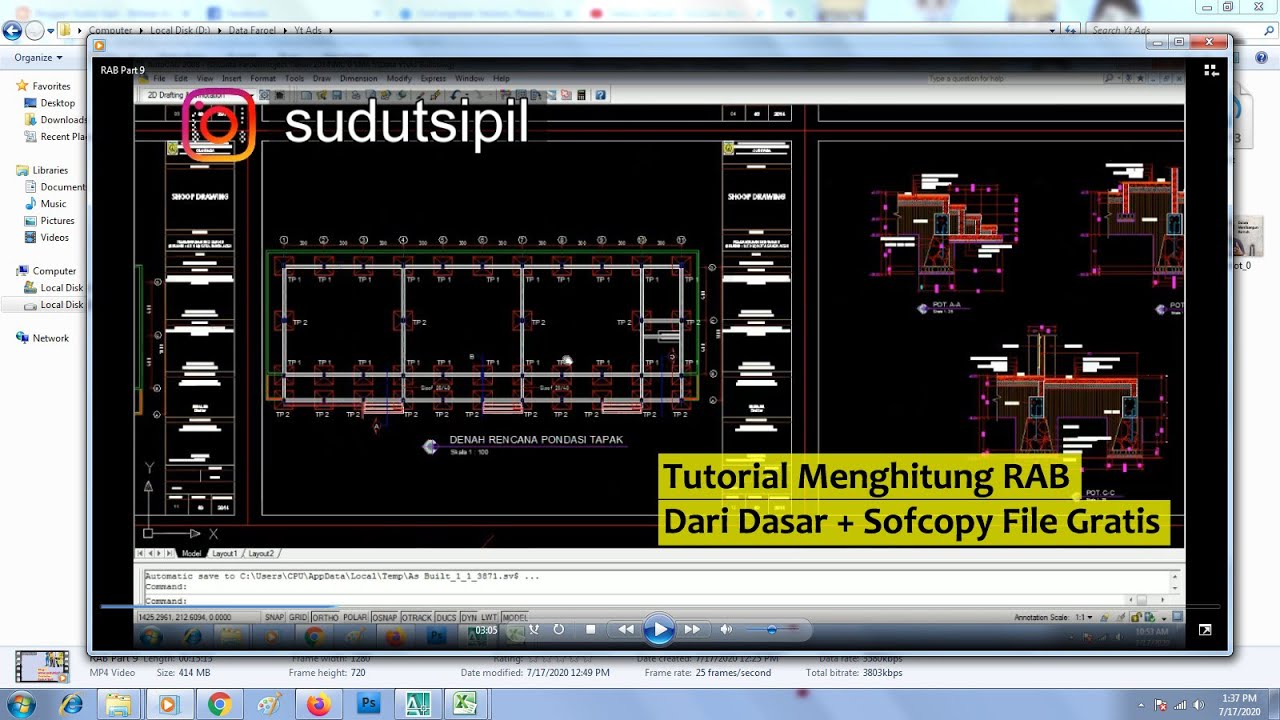The height and width of the screenshot is (720, 1280).
Task: Switch to the Layout2 tab in AutoCAD
Action: [x=261, y=553]
